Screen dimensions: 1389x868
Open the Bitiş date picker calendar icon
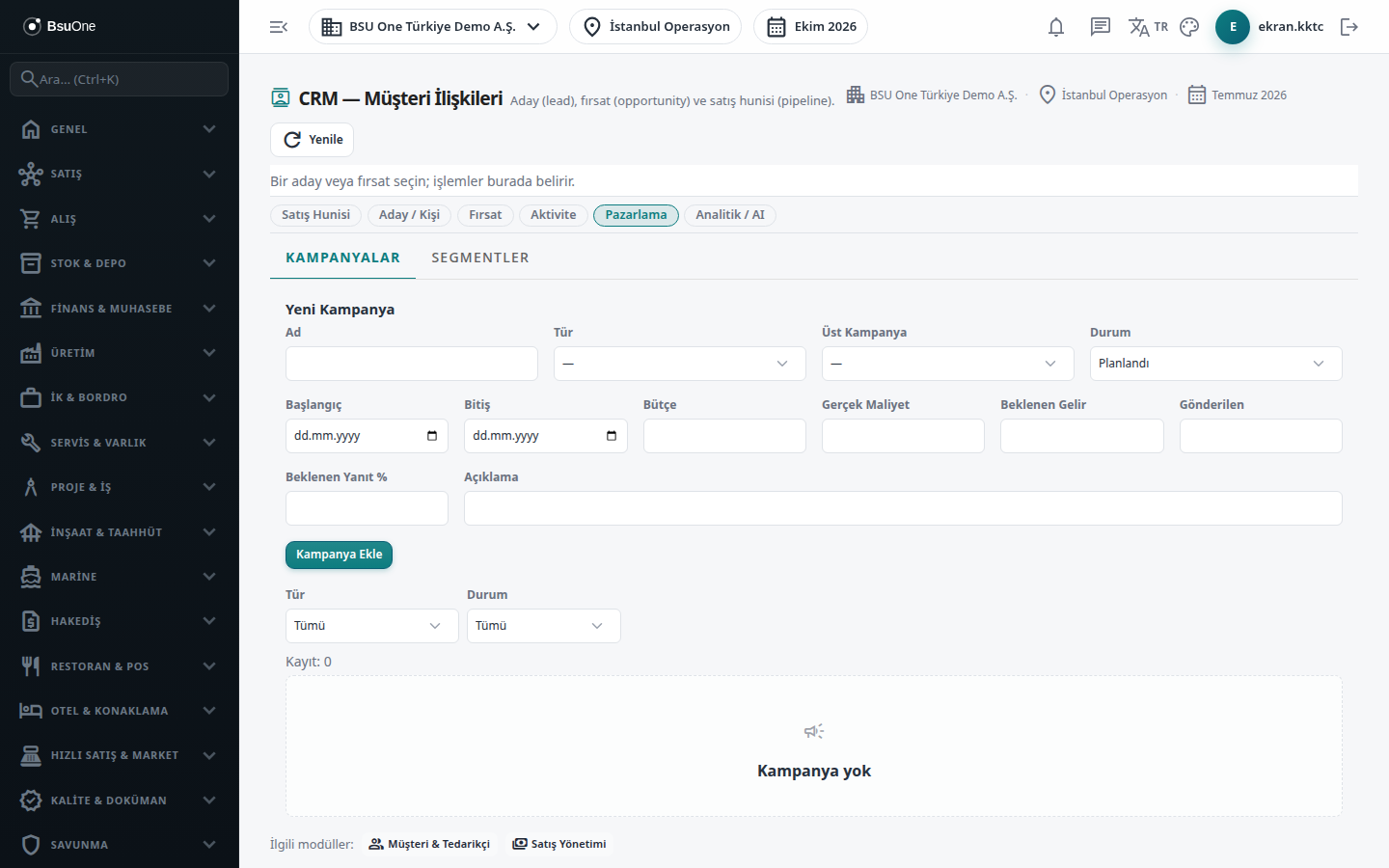coord(612,436)
